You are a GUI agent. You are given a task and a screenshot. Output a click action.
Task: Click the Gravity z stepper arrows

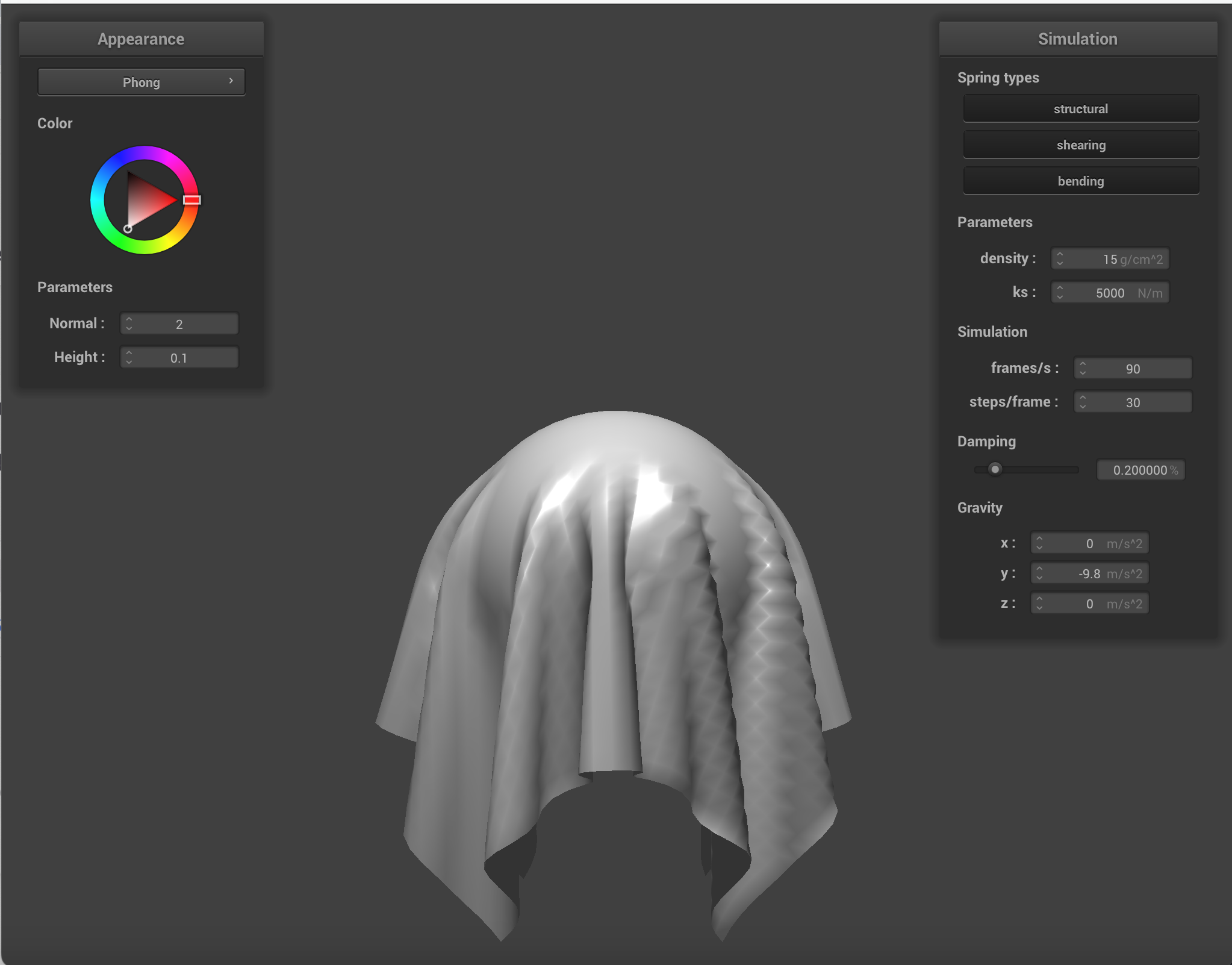[x=1039, y=603]
